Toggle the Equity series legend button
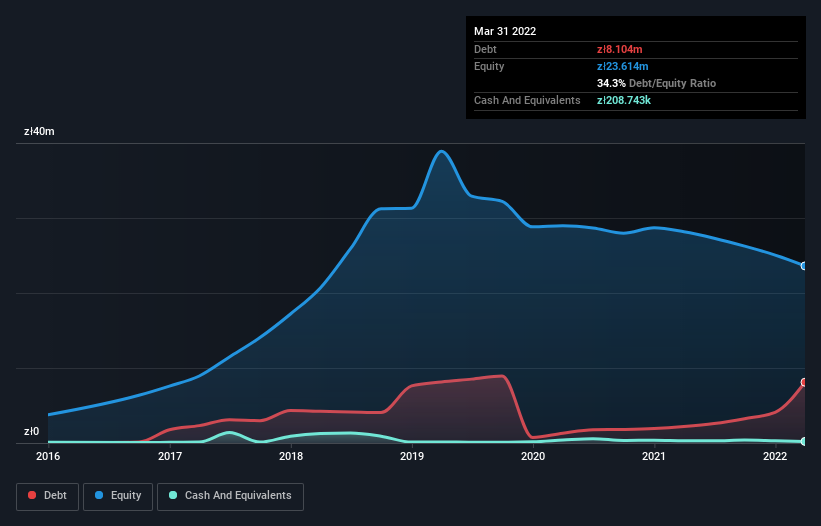821x526 pixels. [x=118, y=496]
